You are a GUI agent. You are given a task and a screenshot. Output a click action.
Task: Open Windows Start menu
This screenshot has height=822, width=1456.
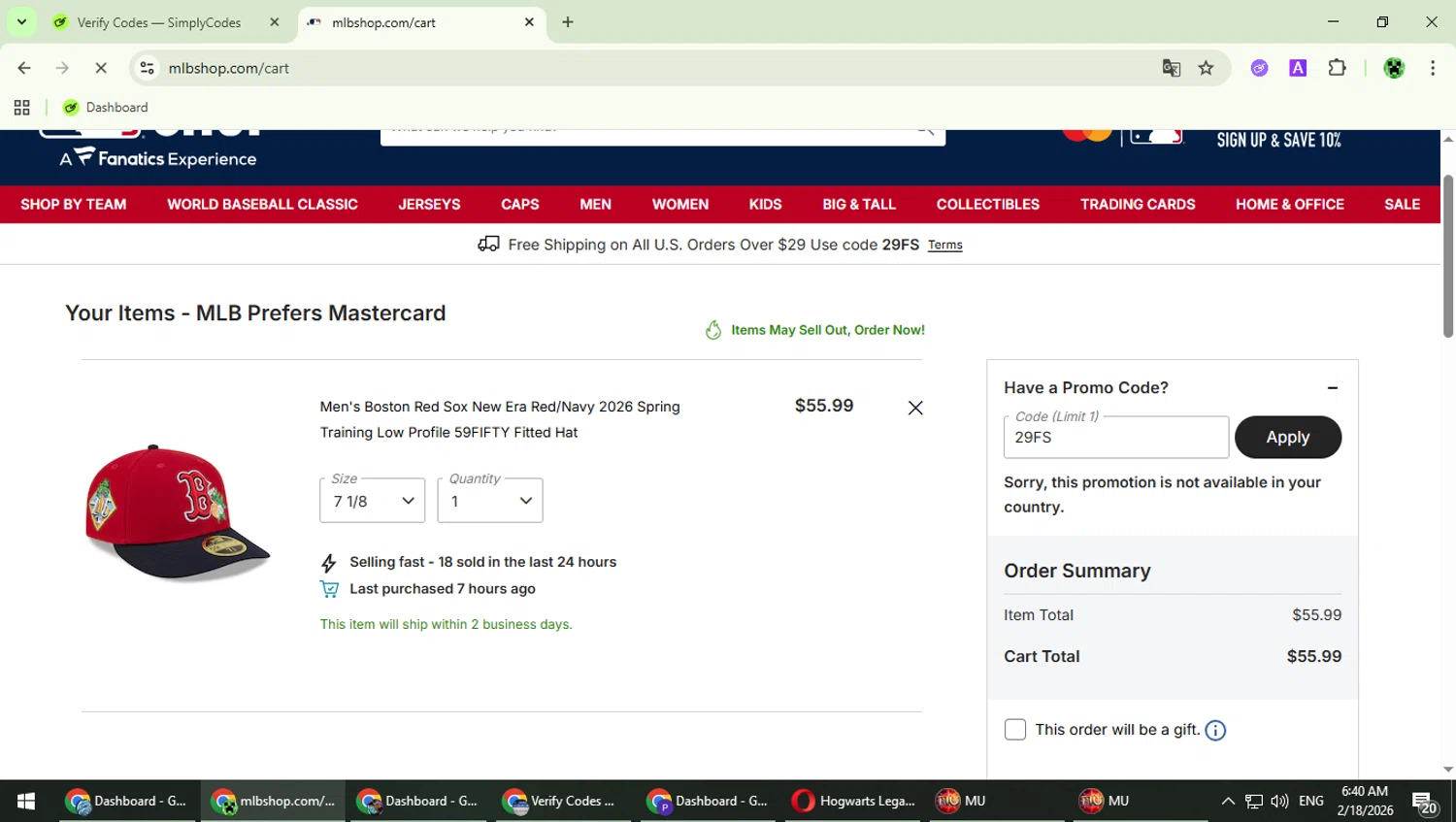[x=26, y=801]
